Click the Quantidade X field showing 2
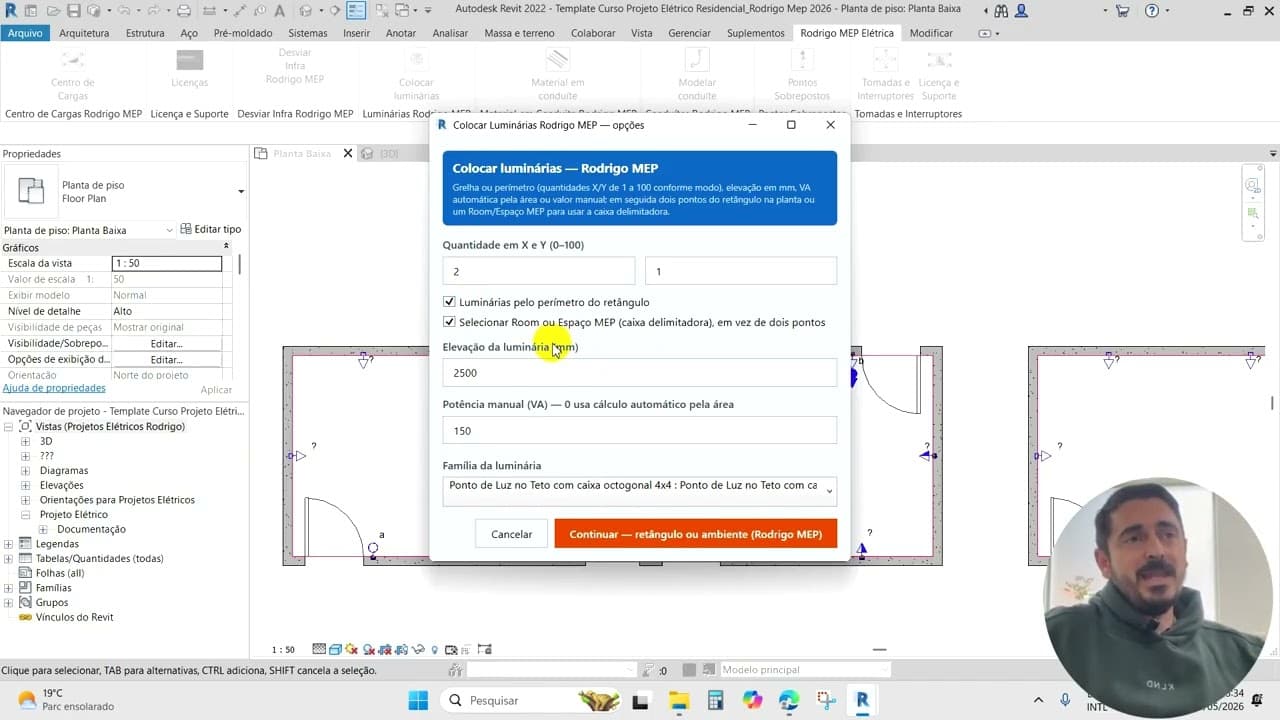This screenshot has width=1280, height=720. pyautogui.click(x=539, y=271)
